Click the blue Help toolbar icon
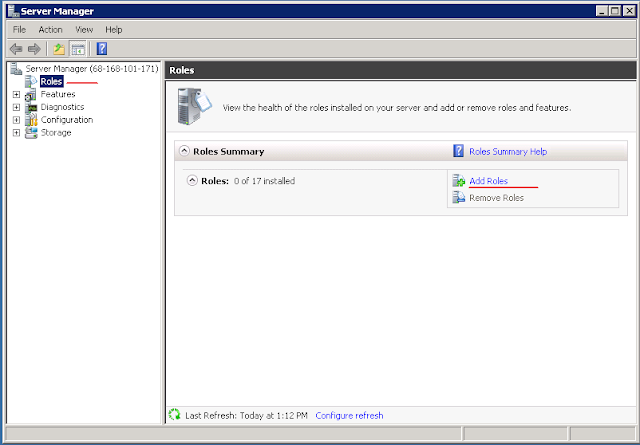The height and width of the screenshot is (445, 640). [x=102, y=49]
